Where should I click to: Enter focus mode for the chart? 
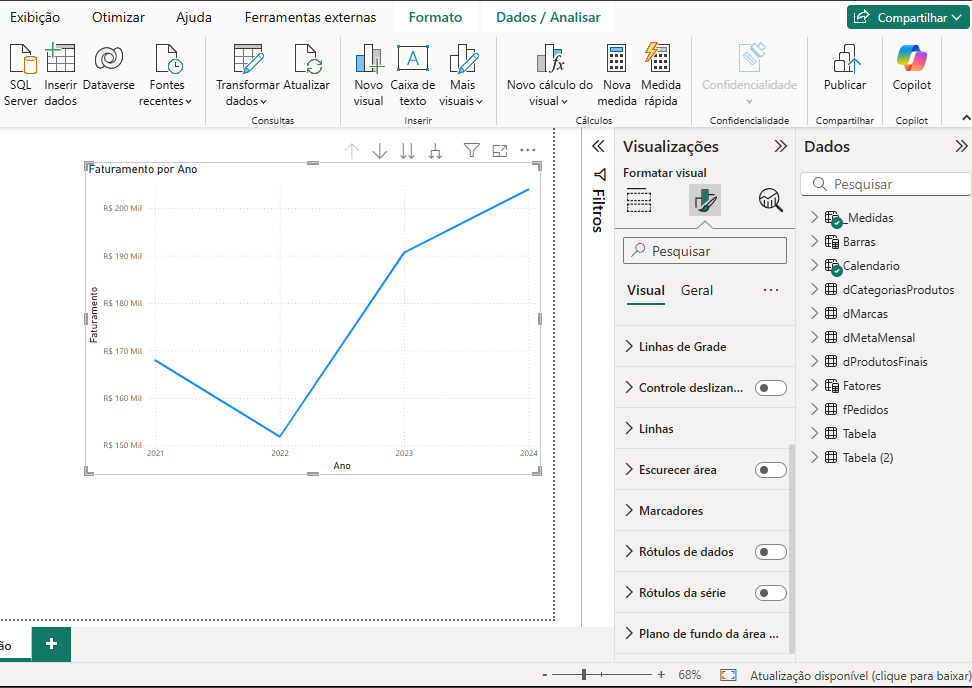coord(500,150)
